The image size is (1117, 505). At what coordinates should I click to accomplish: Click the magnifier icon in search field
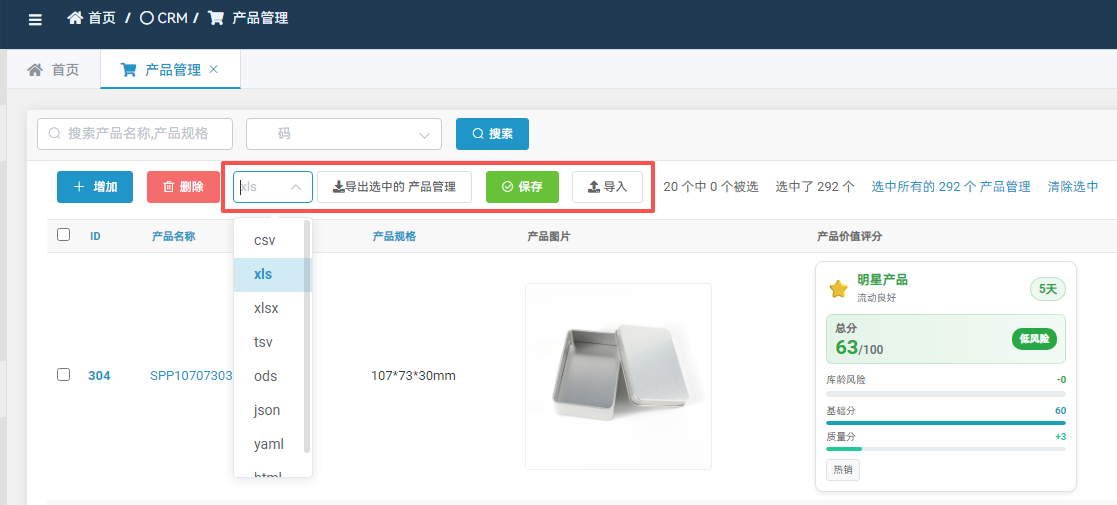tap(55, 134)
